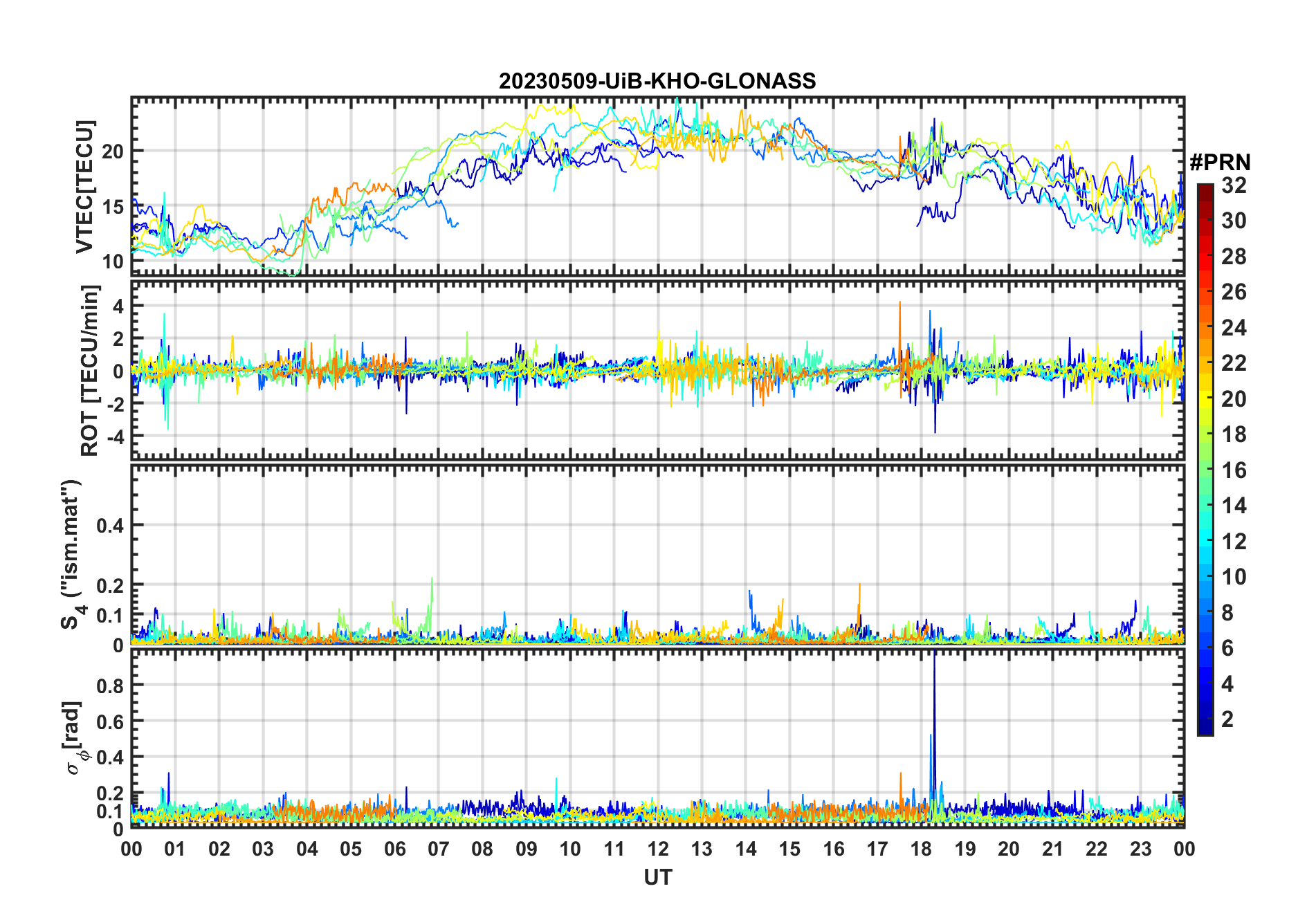
Task: Click UT axis tick label 19
Action: (x=965, y=849)
